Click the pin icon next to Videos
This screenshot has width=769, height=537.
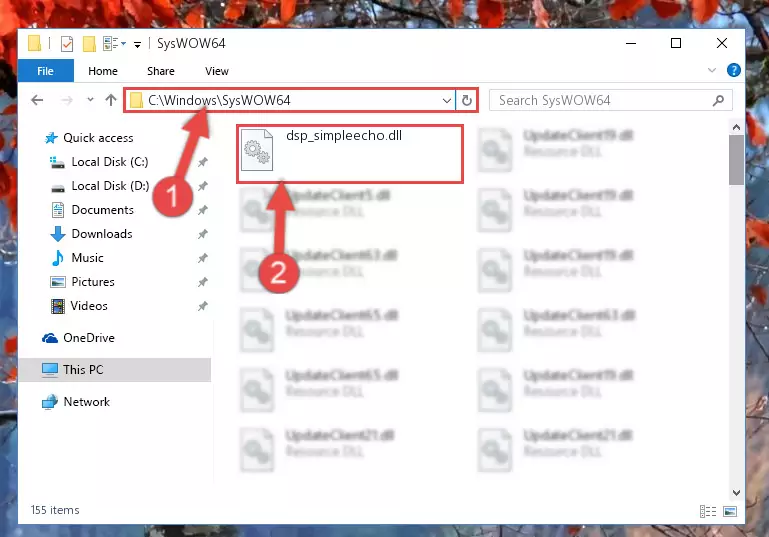tap(203, 306)
